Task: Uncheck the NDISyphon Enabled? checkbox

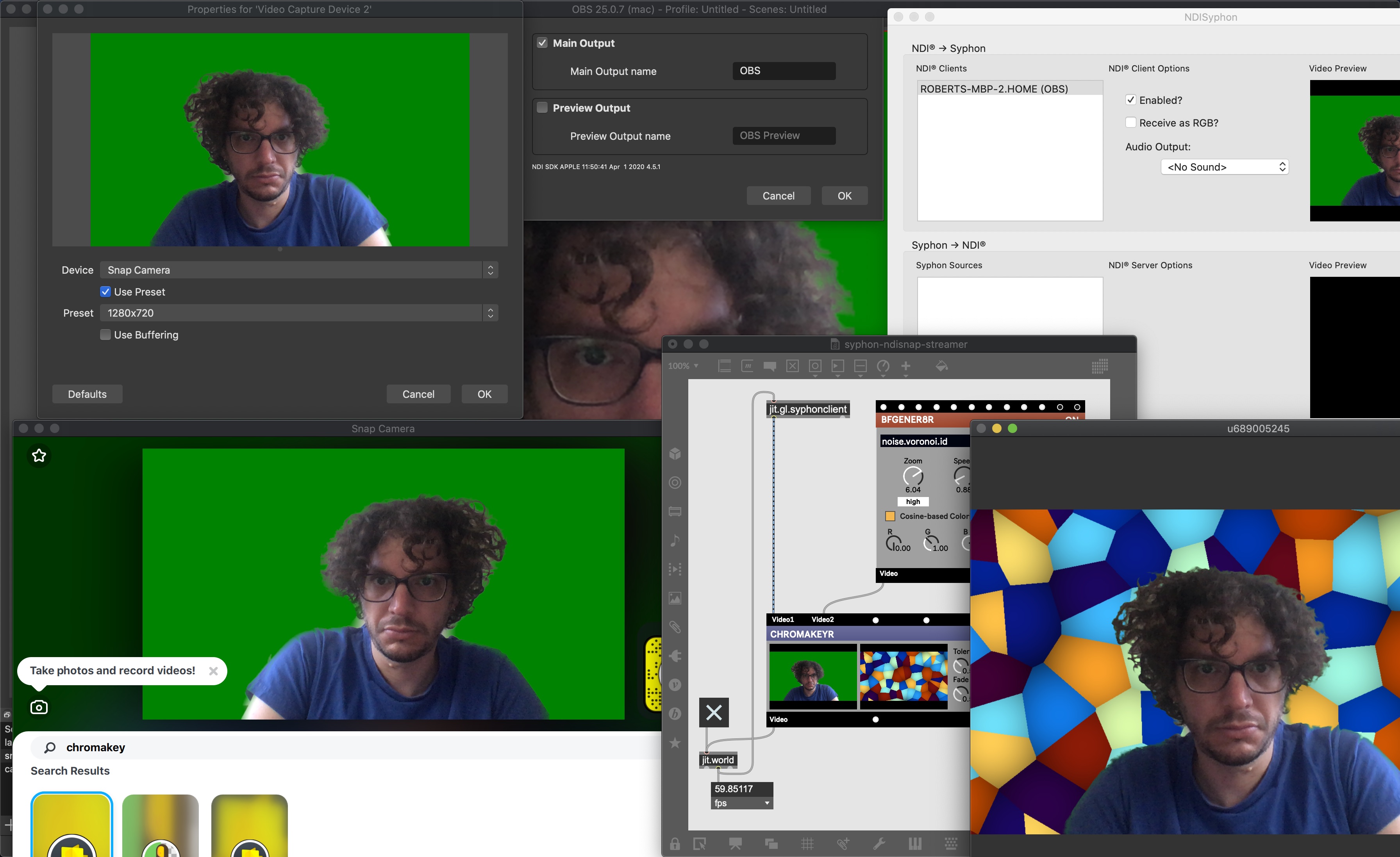Action: 1131,100
